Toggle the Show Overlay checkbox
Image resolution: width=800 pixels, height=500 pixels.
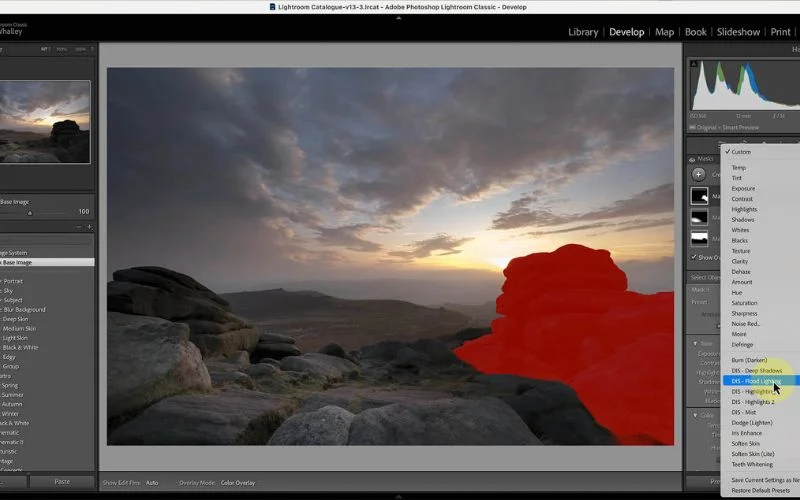694,257
